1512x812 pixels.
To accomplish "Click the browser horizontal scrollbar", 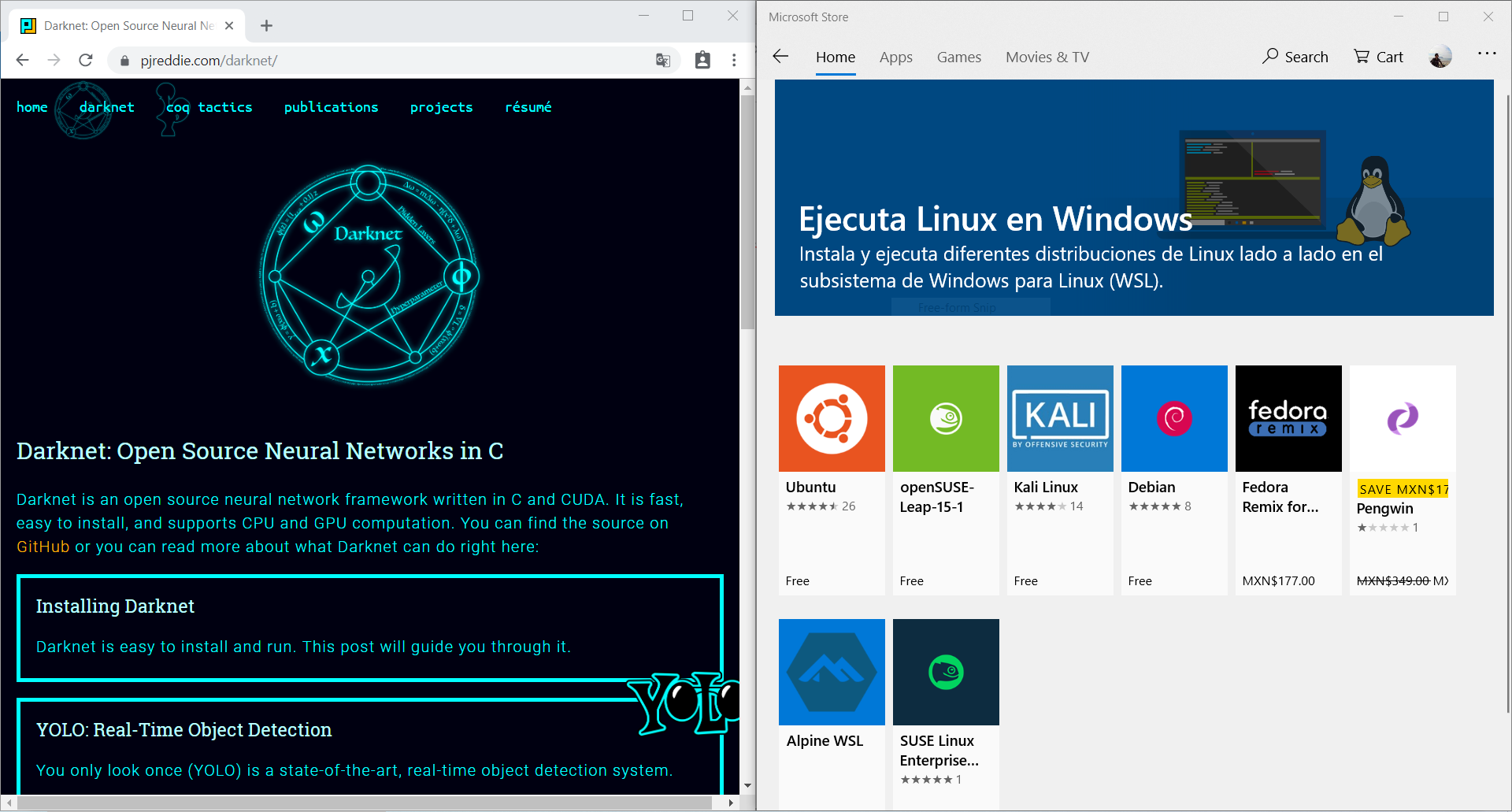I will [x=365, y=803].
